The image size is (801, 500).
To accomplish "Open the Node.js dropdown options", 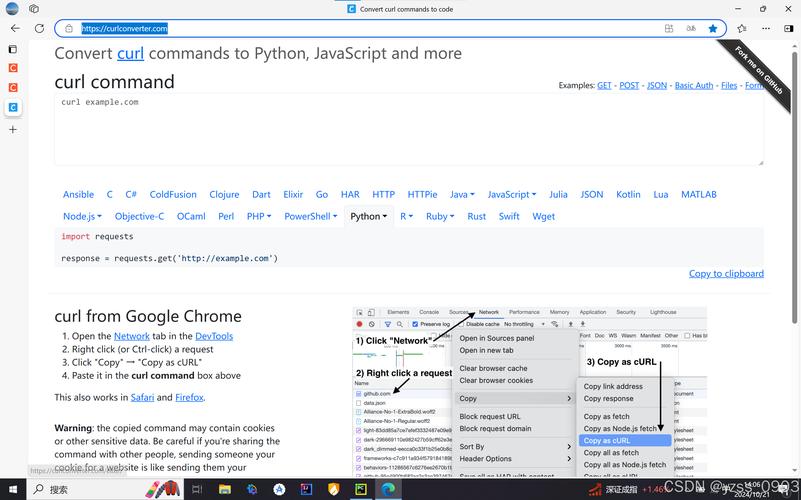I will point(82,217).
